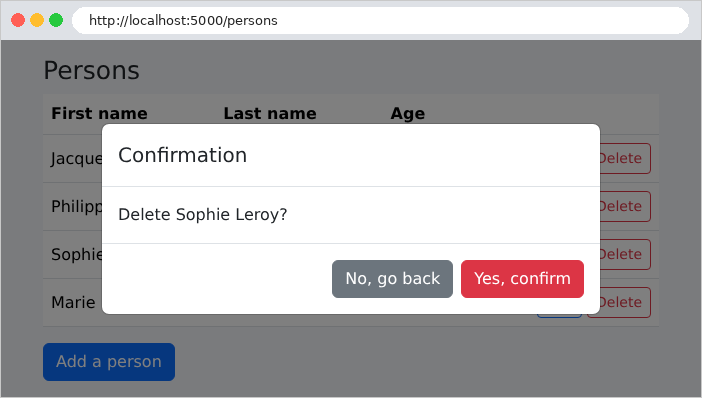702x398 pixels.
Task: Click the Age column header
Action: (407, 114)
